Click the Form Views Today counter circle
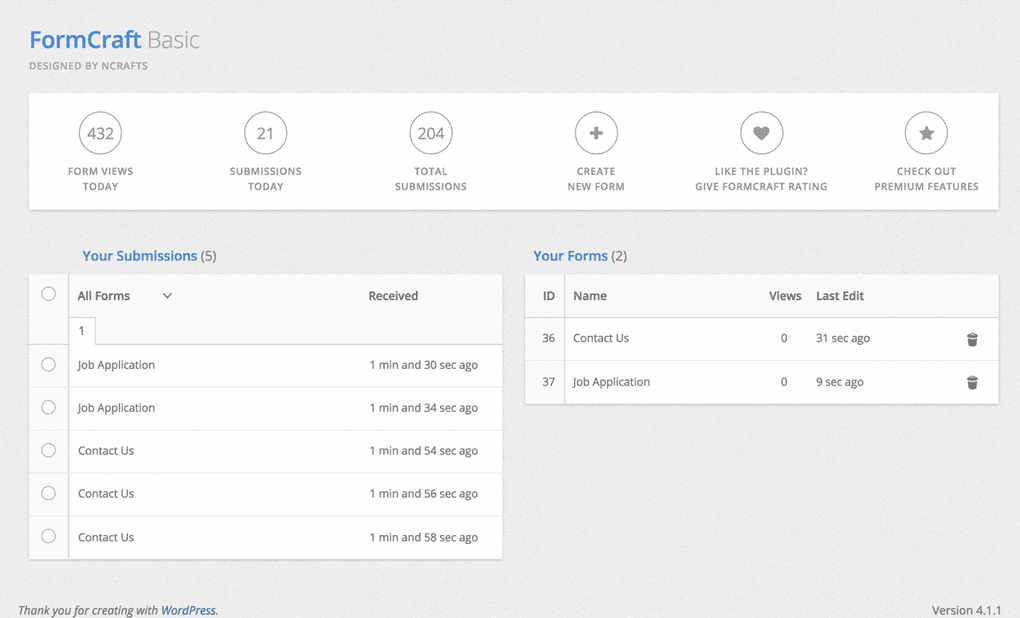Image resolution: width=1020 pixels, height=618 pixels. 100,132
